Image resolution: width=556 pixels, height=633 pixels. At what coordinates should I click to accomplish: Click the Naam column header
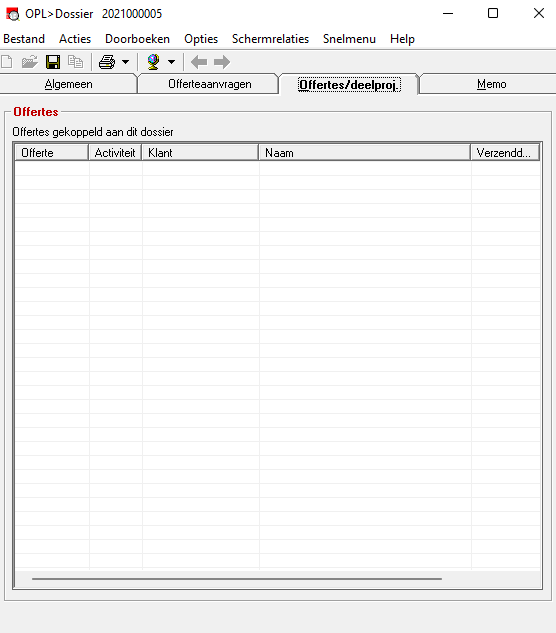[x=365, y=153]
